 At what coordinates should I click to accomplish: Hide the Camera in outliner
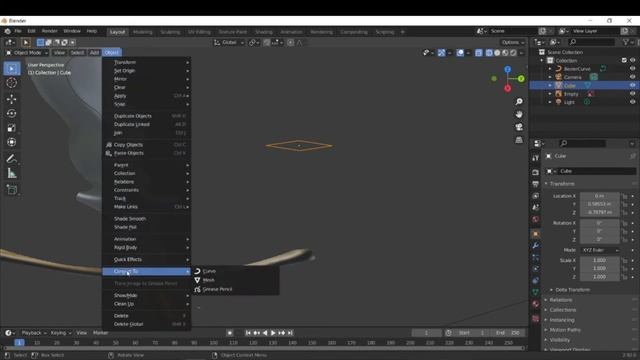[x=632, y=77]
